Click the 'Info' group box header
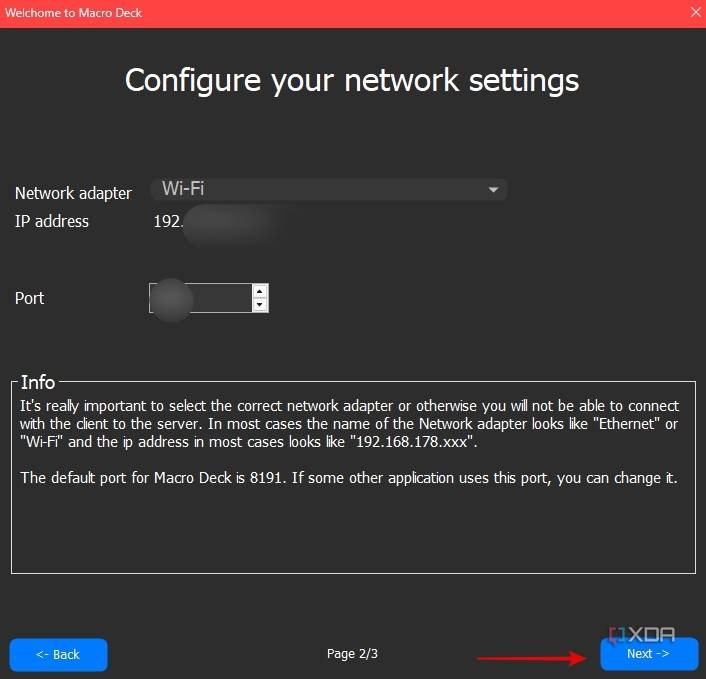This screenshot has height=679, width=706. (x=38, y=382)
